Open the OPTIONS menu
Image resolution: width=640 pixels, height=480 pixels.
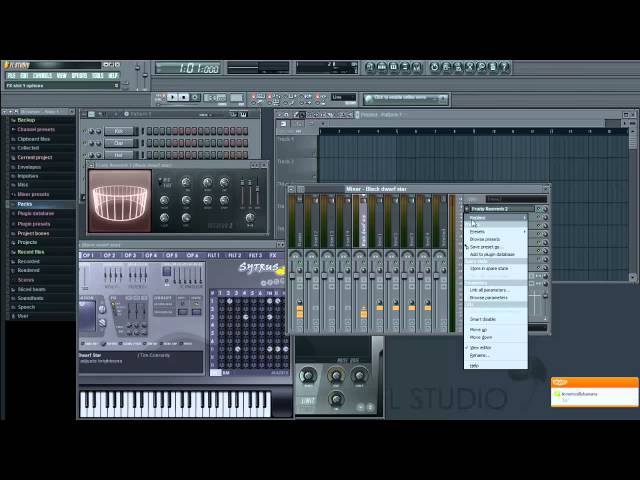tap(79, 76)
